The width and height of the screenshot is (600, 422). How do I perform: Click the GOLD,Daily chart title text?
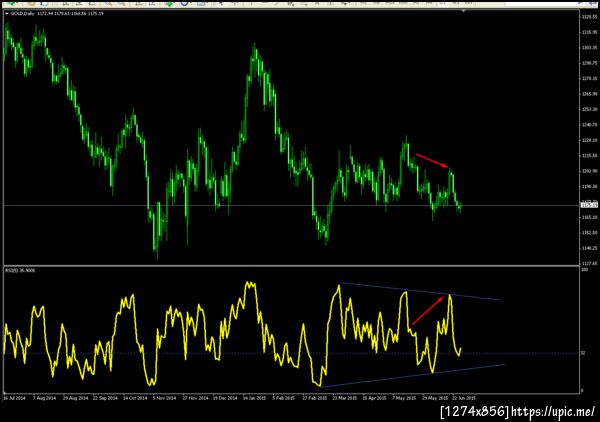[x=23, y=14]
